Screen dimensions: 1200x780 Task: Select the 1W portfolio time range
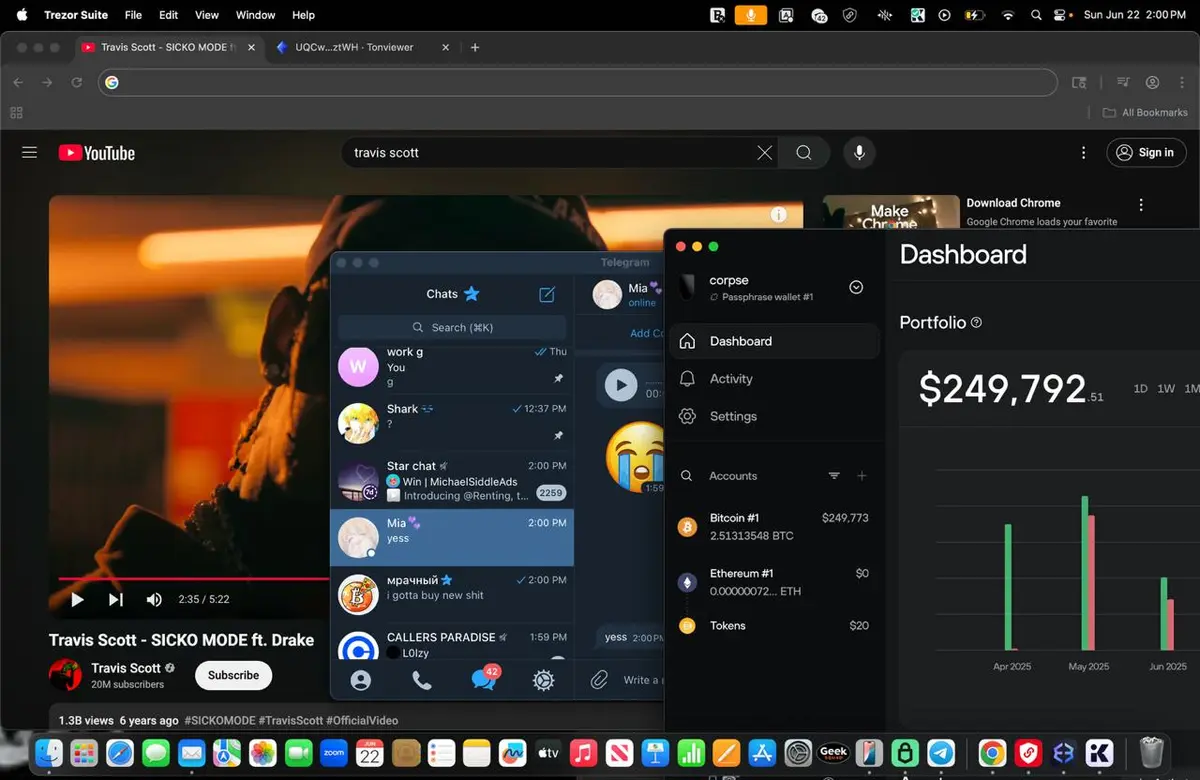tap(1166, 389)
